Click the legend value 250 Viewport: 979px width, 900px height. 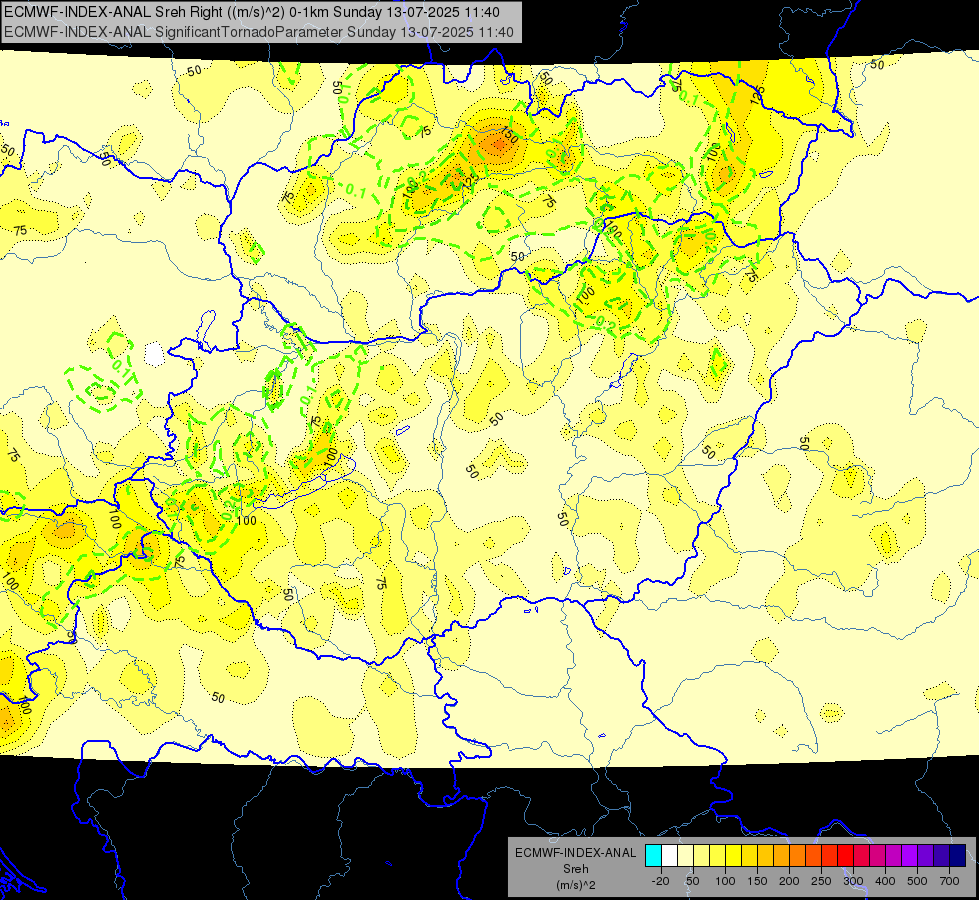(821, 881)
